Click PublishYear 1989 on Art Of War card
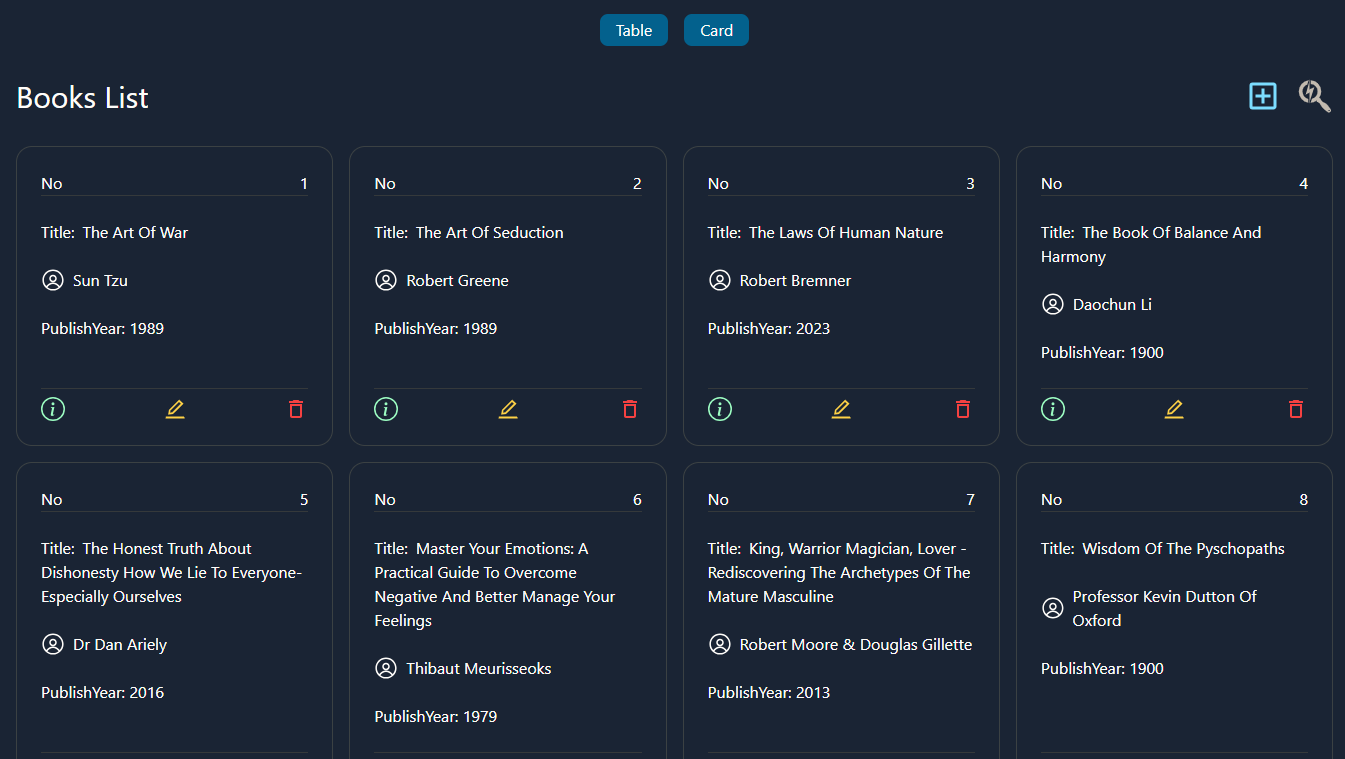 click(102, 328)
